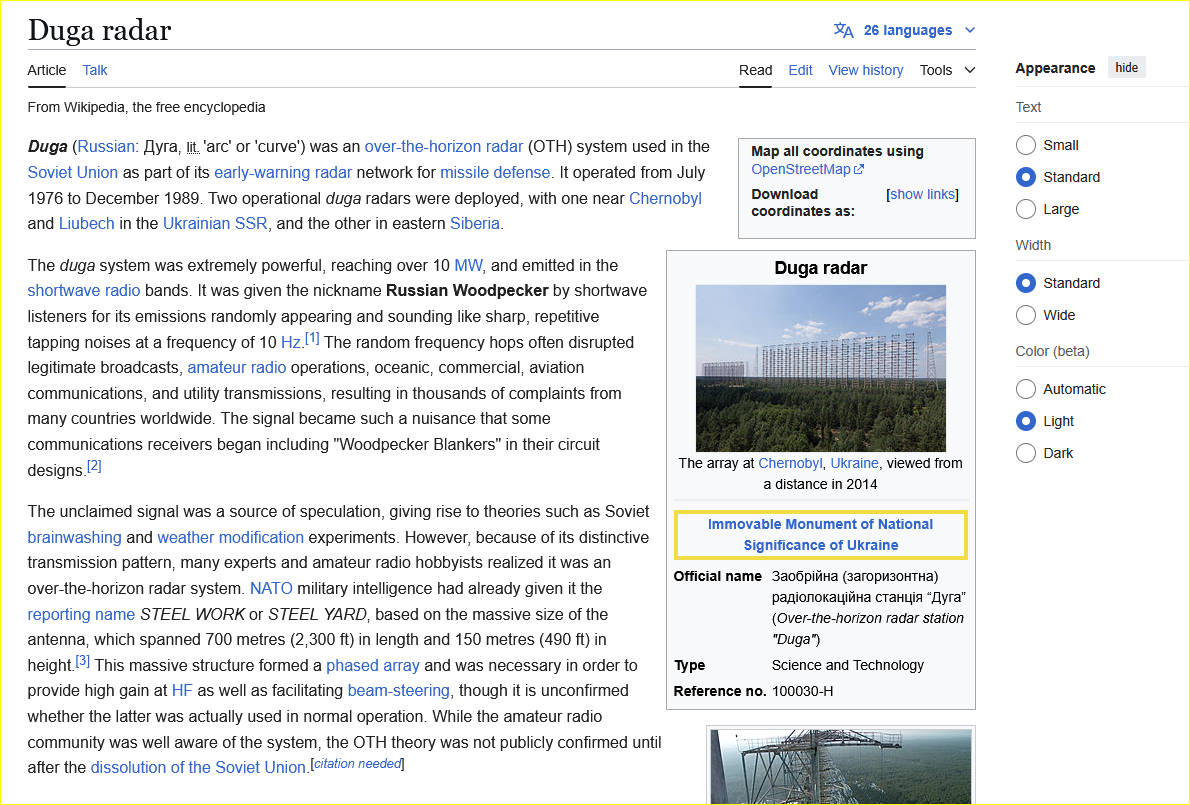Set color mode to Dark

coord(1025,453)
